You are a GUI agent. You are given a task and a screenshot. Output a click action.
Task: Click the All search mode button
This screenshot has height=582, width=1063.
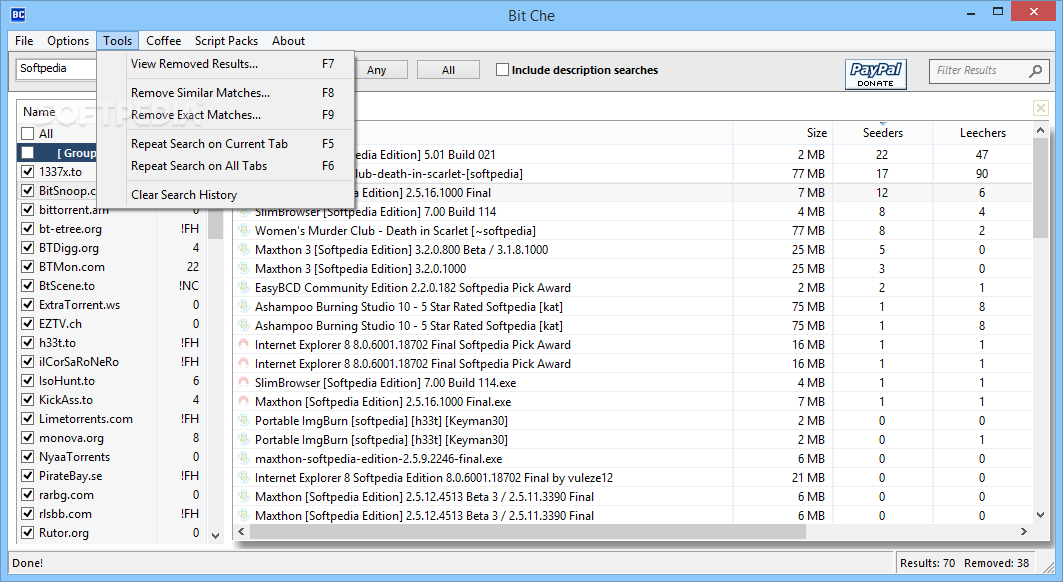pyautogui.click(x=448, y=70)
